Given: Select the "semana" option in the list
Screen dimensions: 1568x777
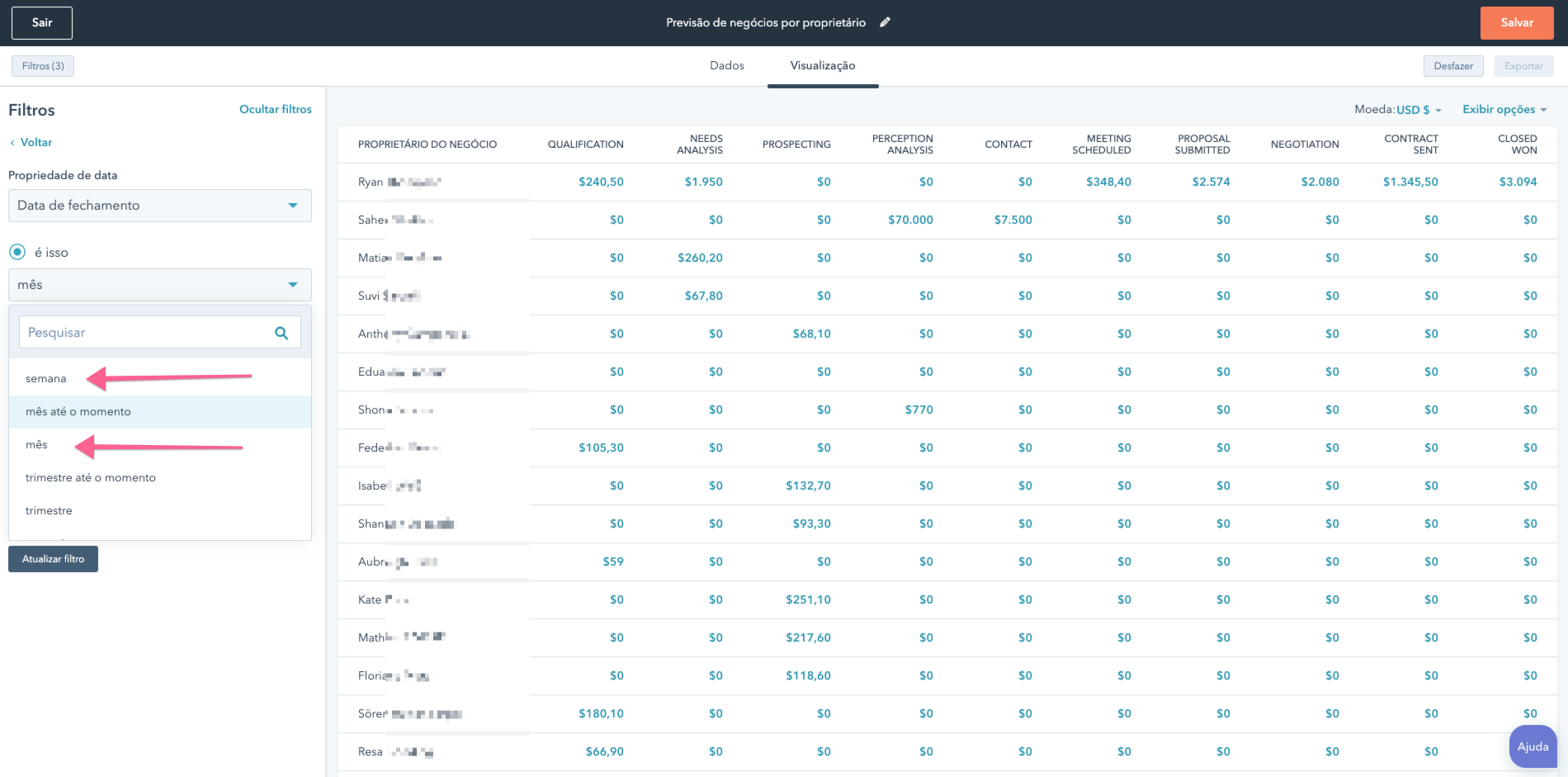Looking at the screenshot, I should click(45, 378).
